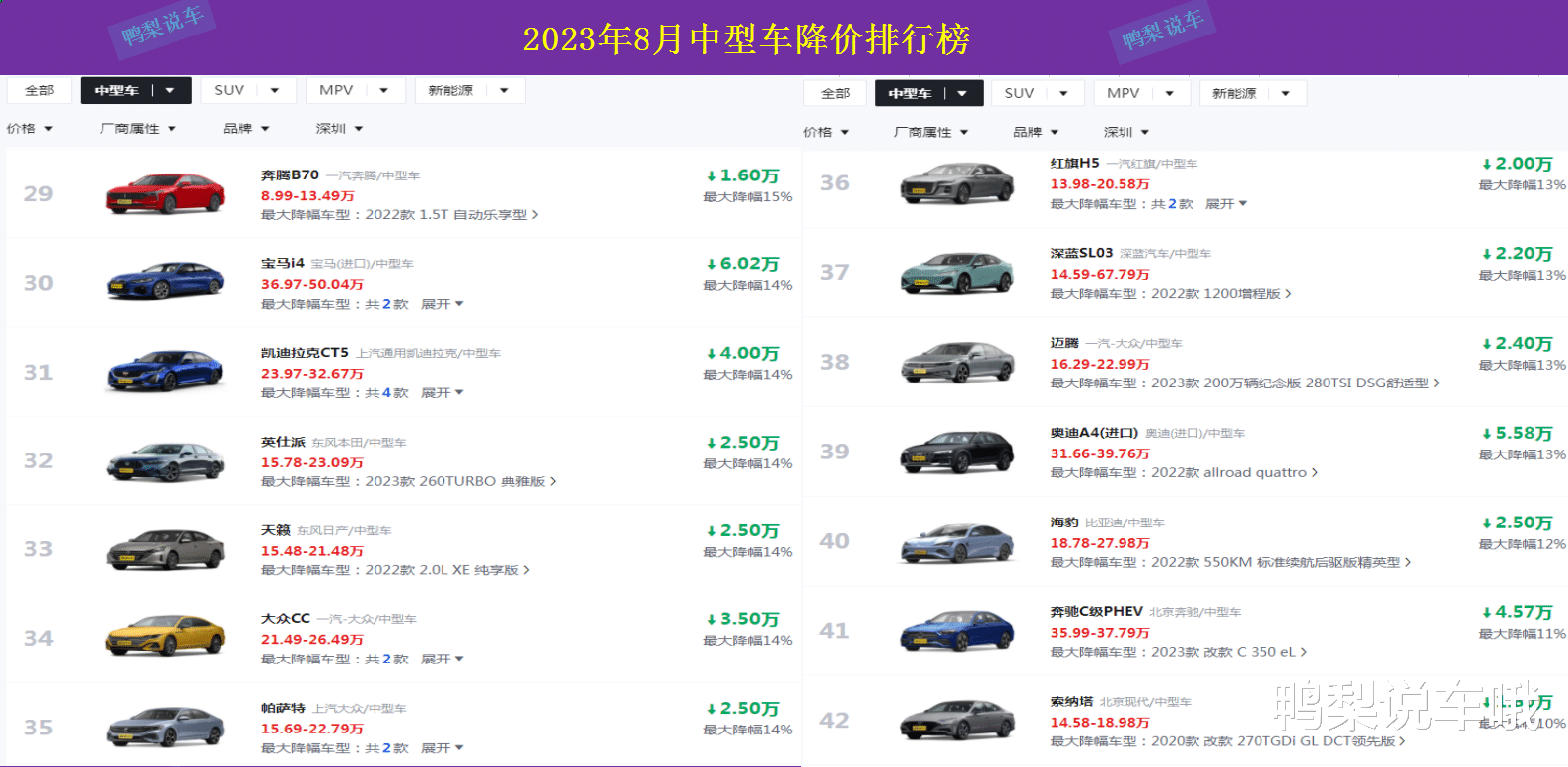Screen dimensions: 1568x767
Task: Open 2022款 2.0L XE 纯享版 model link
Action: [x=447, y=570]
